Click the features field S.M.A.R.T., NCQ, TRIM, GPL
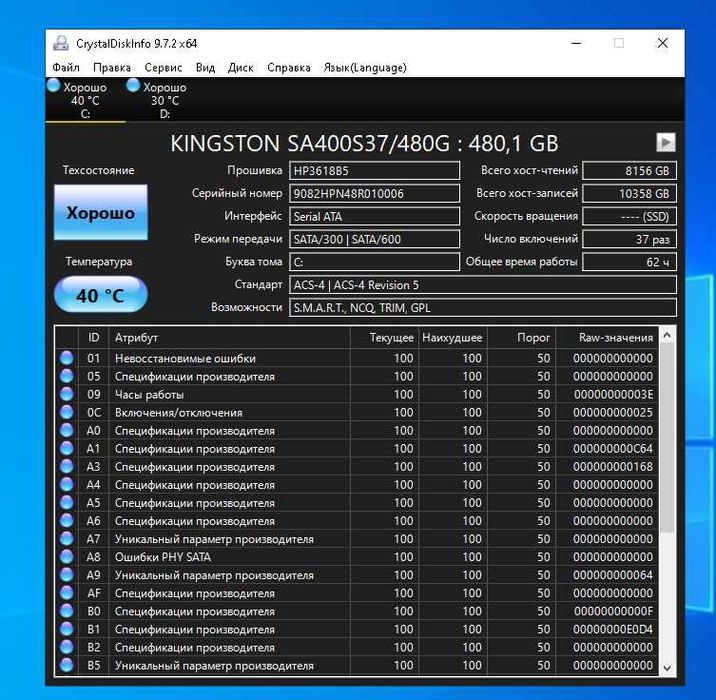This screenshot has width=716, height=700. point(483,307)
